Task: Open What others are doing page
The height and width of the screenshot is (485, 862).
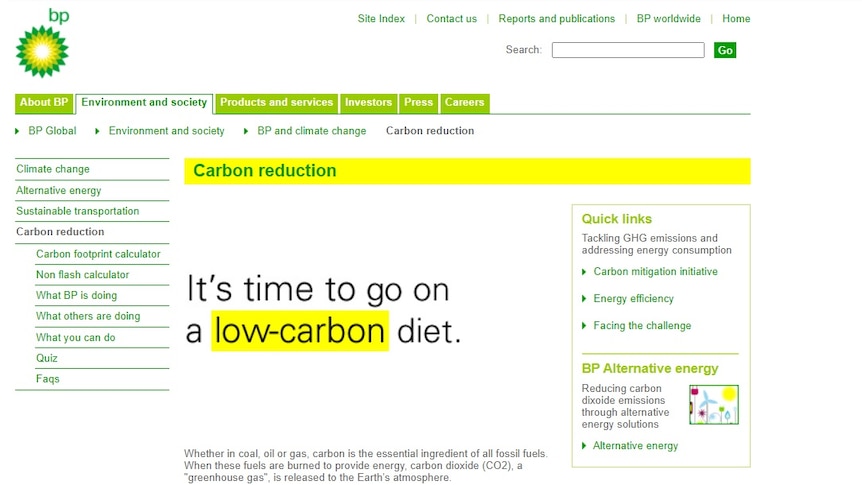Action: tap(88, 316)
